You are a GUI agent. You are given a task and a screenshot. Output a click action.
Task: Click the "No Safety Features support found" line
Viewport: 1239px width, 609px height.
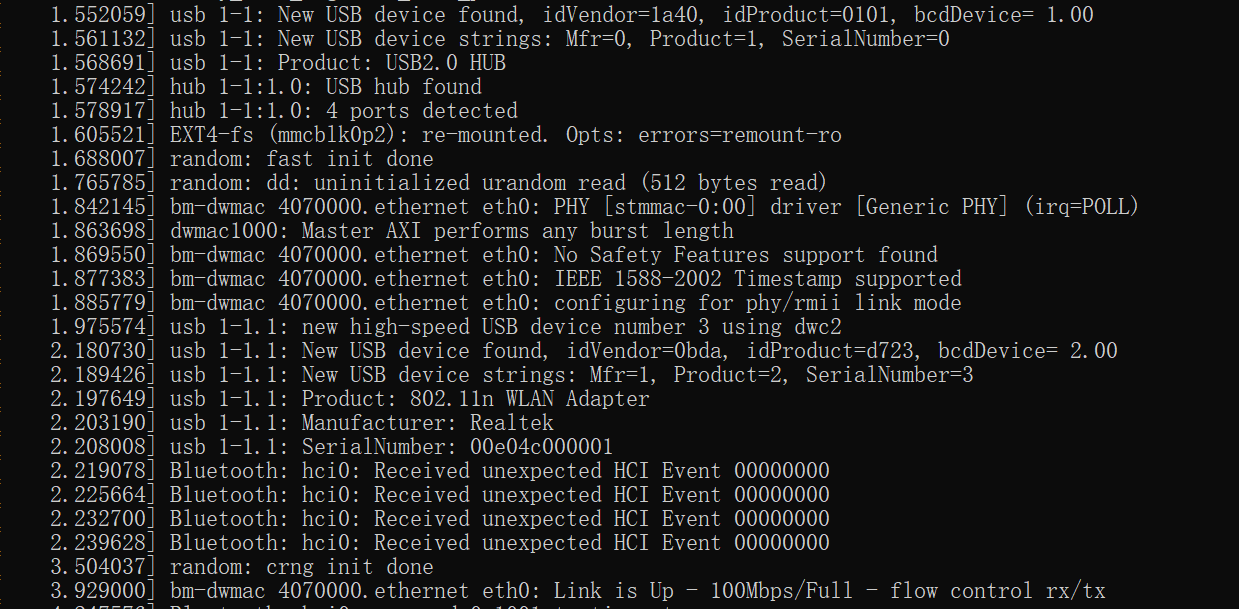click(494, 255)
